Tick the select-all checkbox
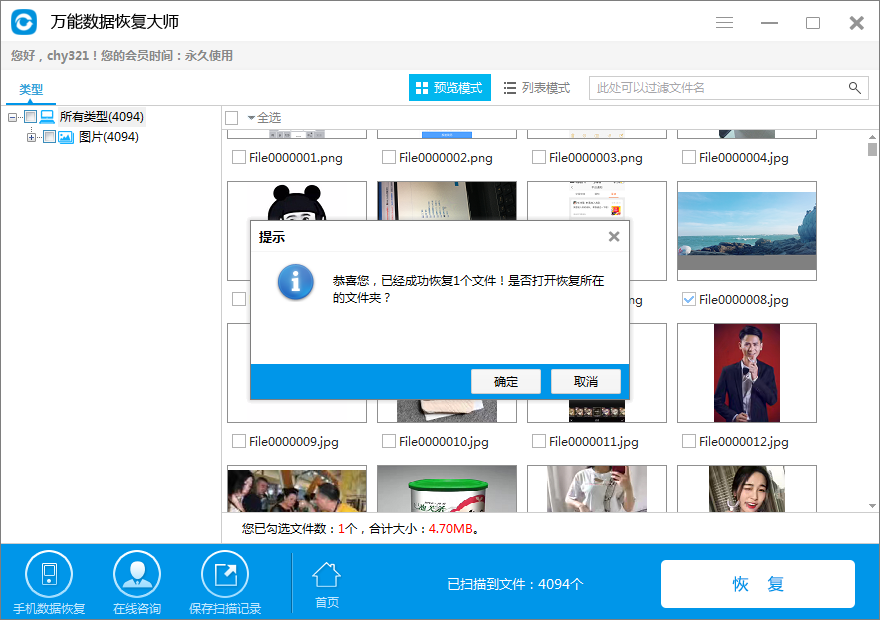This screenshot has height=620, width=880. pyautogui.click(x=232, y=118)
